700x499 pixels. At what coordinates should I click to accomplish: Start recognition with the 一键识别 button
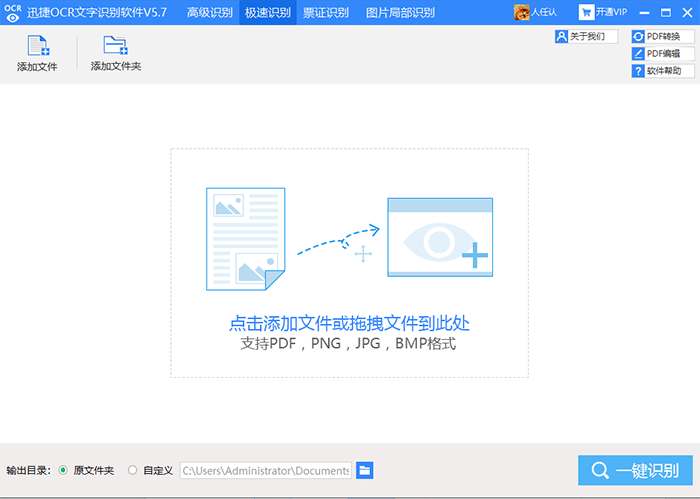click(635, 470)
